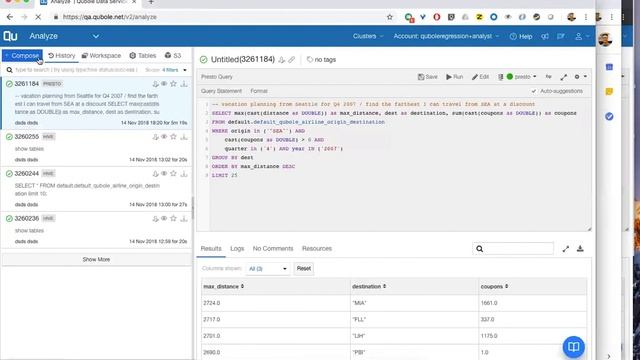This screenshot has height=360, width=640.
Task: Start a new query with Compose
Action: pyautogui.click(x=22, y=56)
